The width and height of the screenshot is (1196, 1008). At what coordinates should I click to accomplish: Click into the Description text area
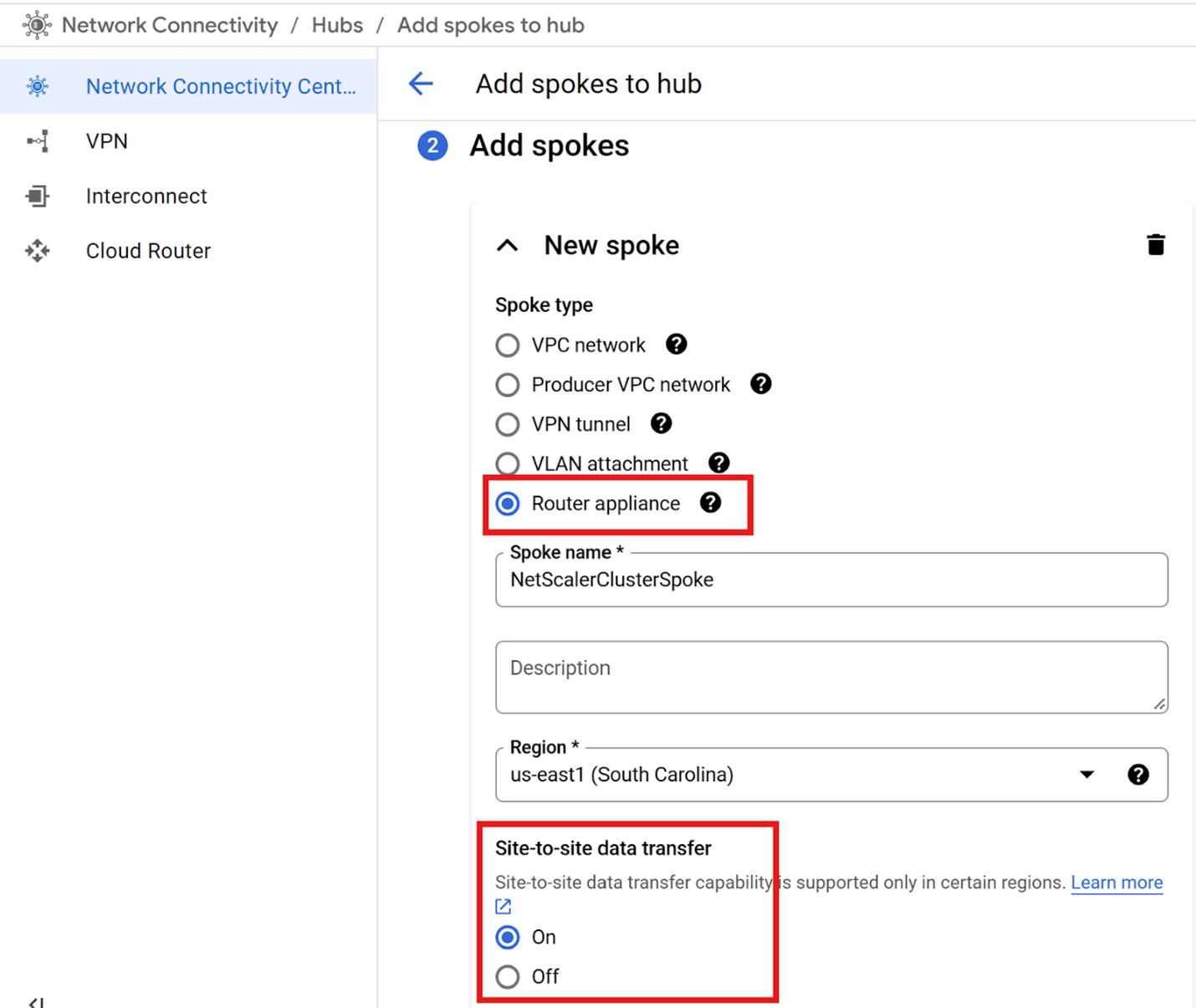point(831,678)
